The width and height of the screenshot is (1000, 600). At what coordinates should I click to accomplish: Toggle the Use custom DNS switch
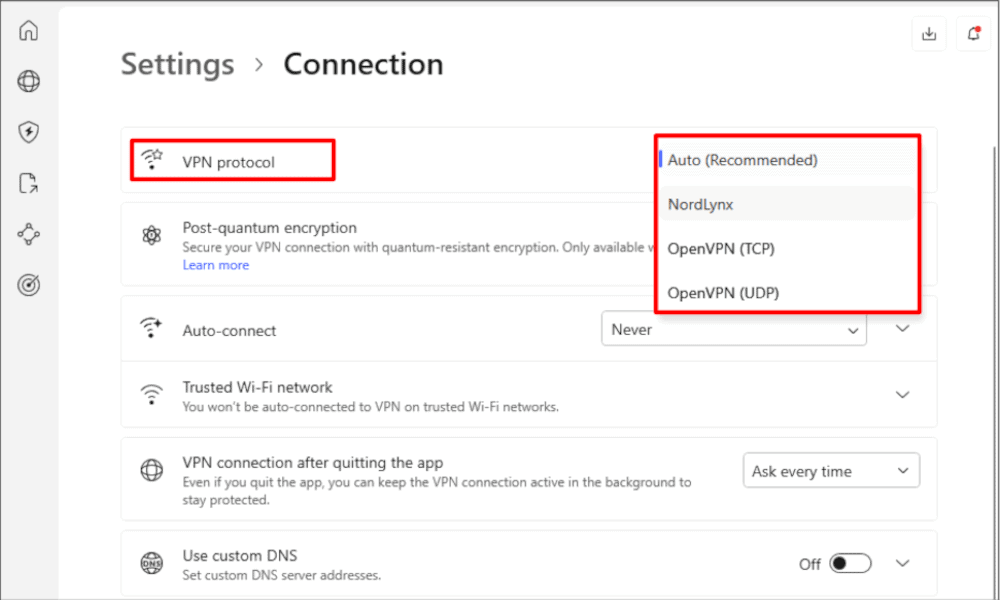tap(850, 564)
